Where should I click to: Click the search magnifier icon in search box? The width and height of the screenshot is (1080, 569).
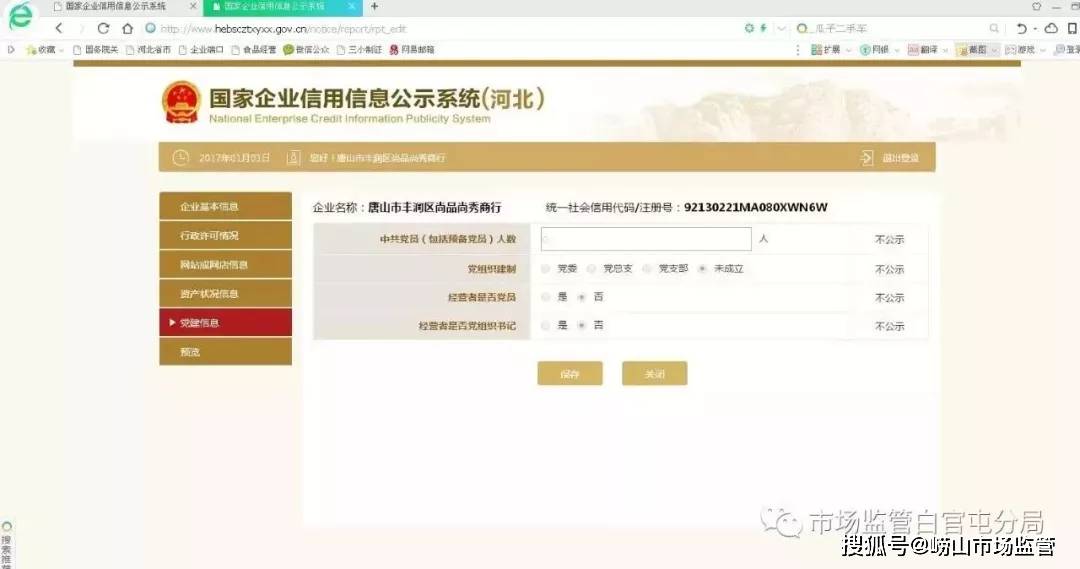pos(995,28)
